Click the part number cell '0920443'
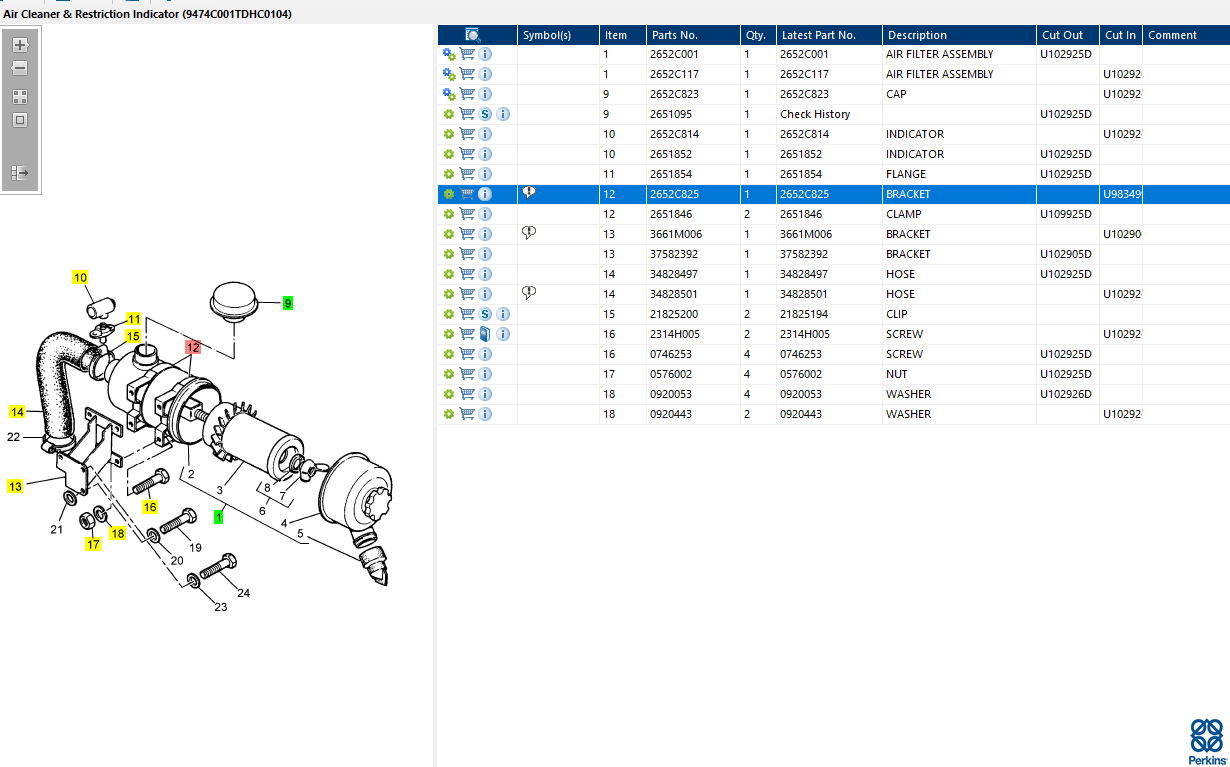 673,414
